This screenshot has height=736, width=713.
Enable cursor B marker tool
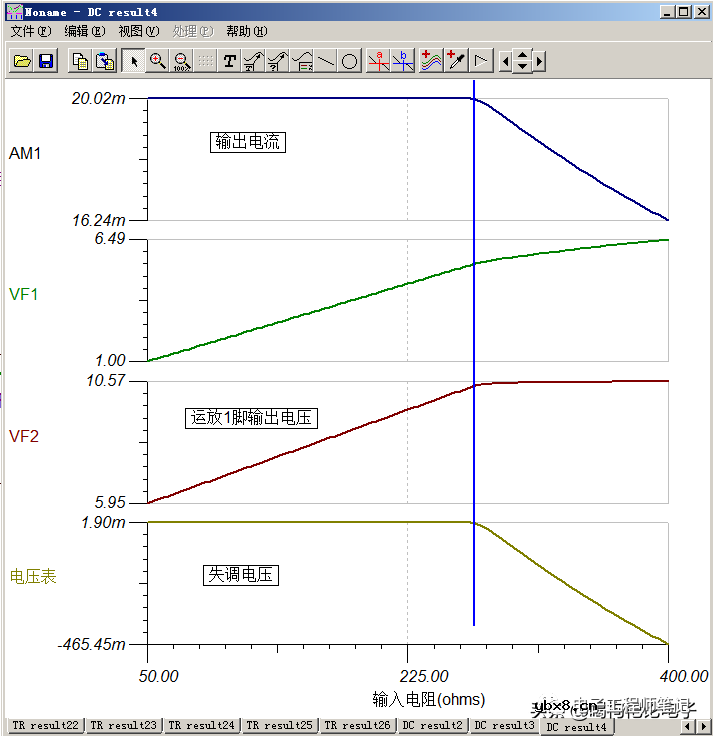coord(402,61)
